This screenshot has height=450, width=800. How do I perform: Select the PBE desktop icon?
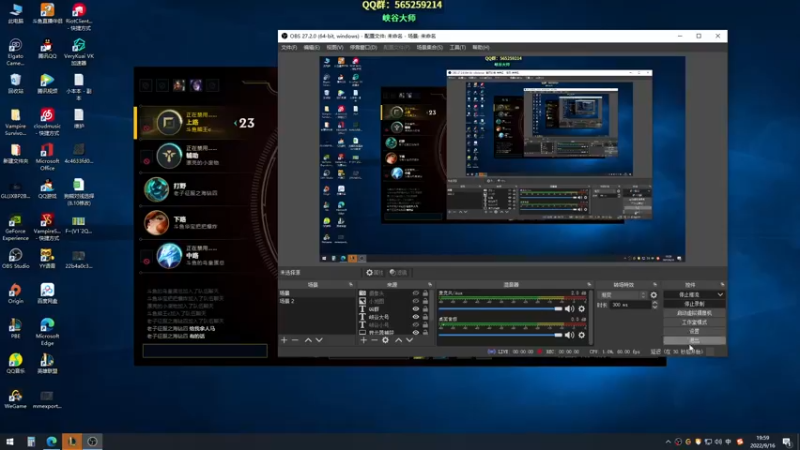coord(15,328)
